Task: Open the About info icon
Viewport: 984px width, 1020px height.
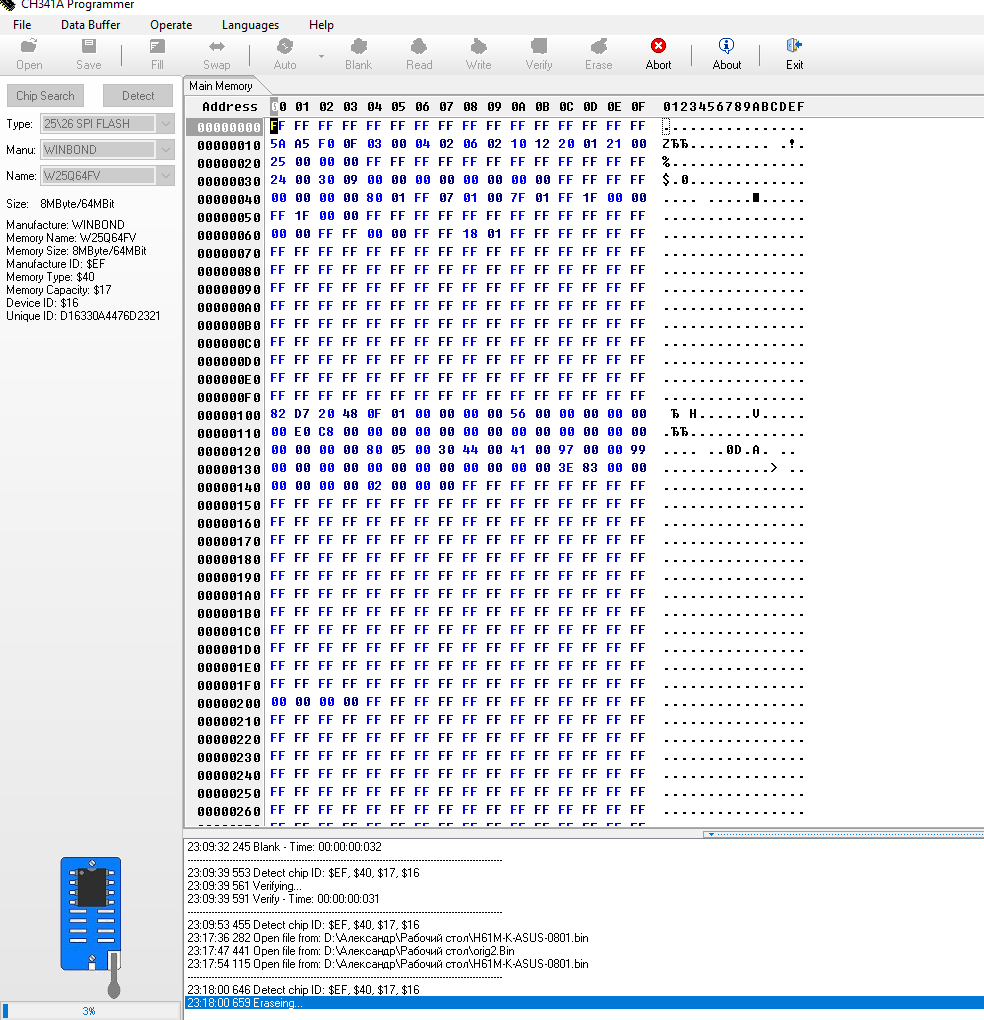Action: (726, 46)
